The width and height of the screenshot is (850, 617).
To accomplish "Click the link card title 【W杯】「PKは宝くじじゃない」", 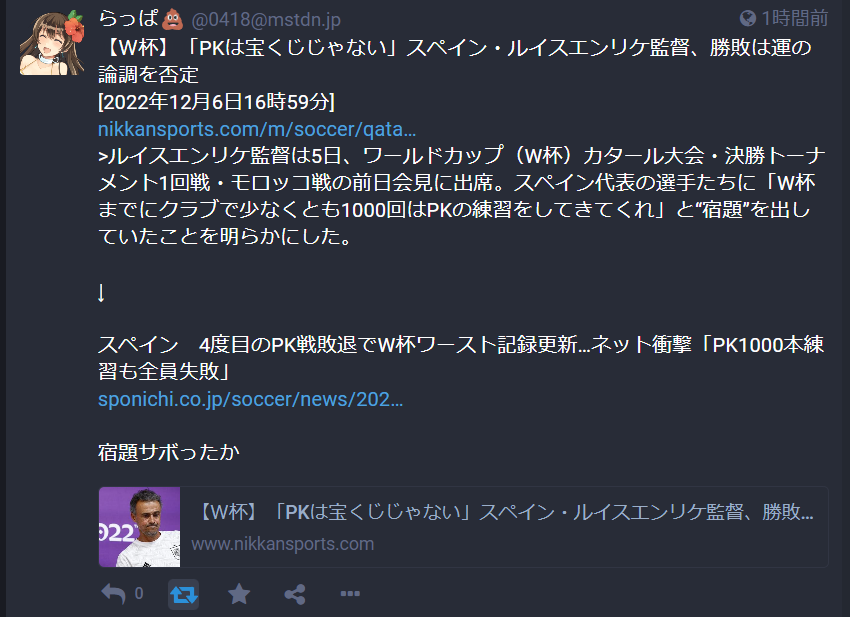I will [x=504, y=511].
